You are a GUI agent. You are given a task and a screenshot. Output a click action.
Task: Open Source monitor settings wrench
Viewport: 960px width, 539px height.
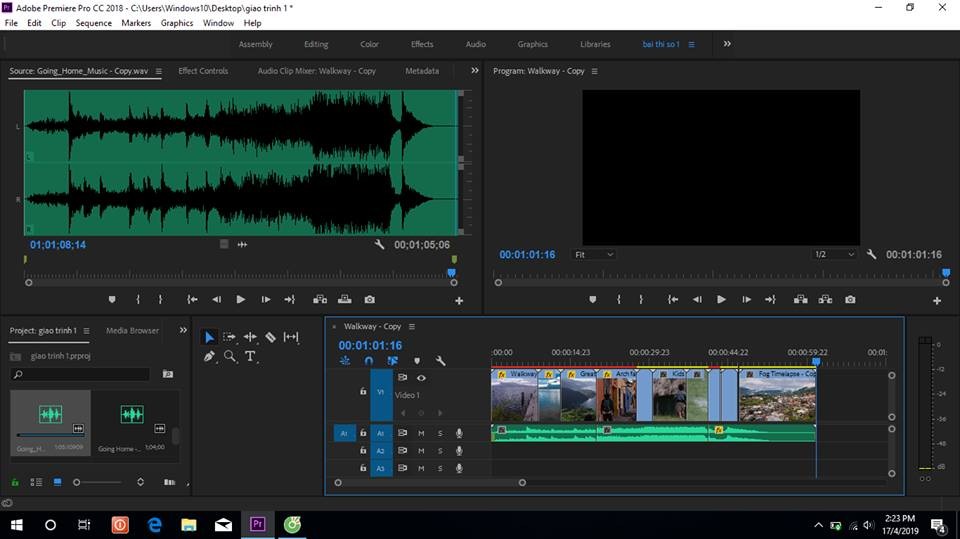pyautogui.click(x=380, y=244)
